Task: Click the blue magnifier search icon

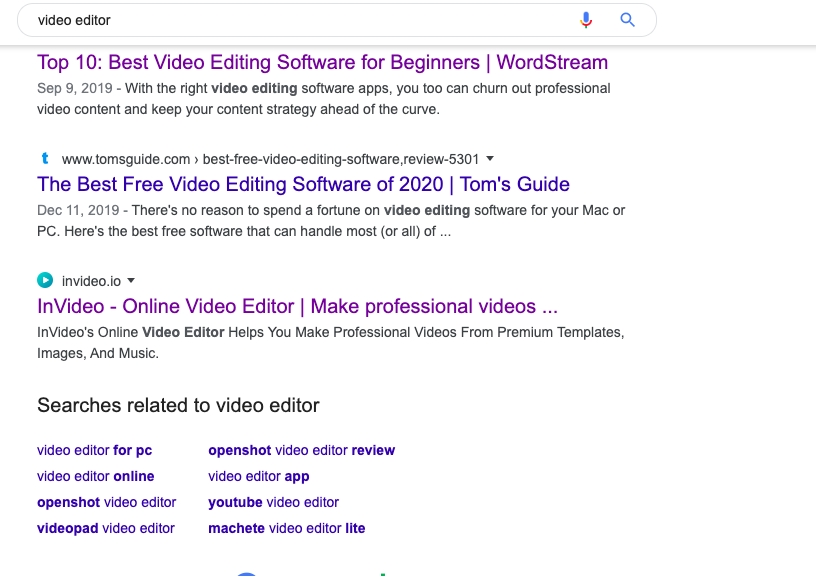Action: (x=628, y=20)
